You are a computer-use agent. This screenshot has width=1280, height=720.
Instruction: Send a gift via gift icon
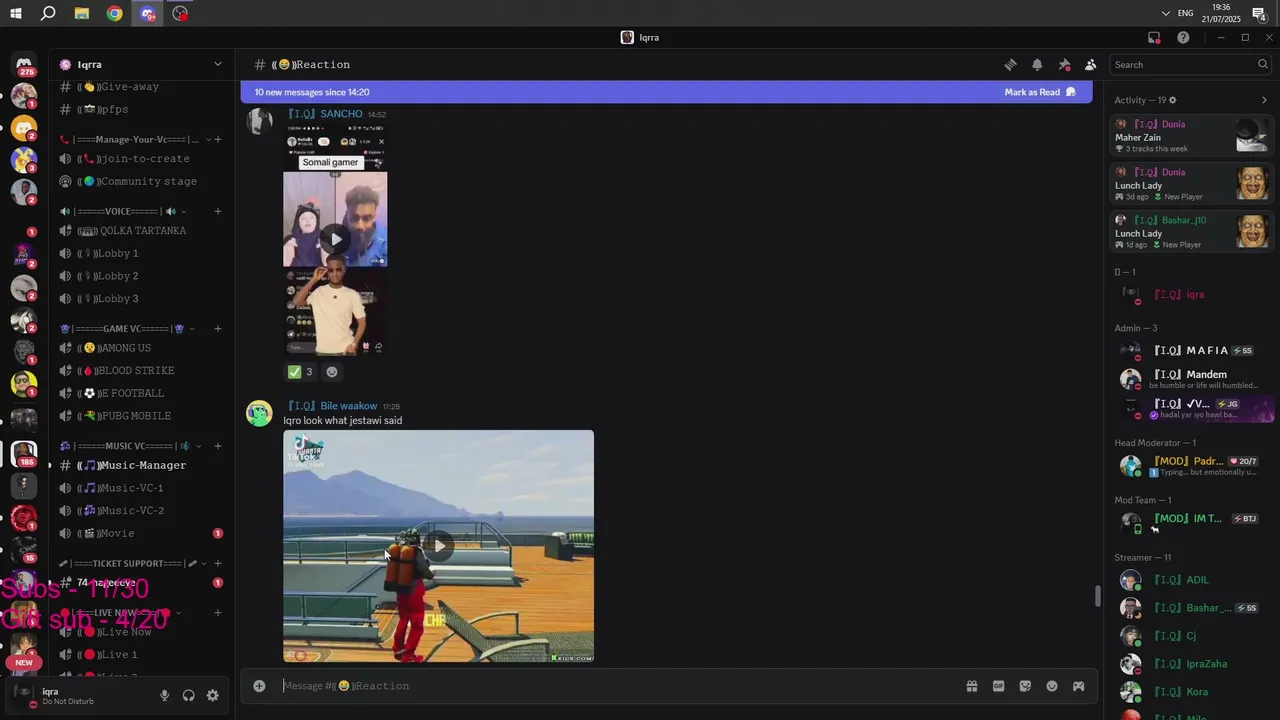(x=971, y=686)
